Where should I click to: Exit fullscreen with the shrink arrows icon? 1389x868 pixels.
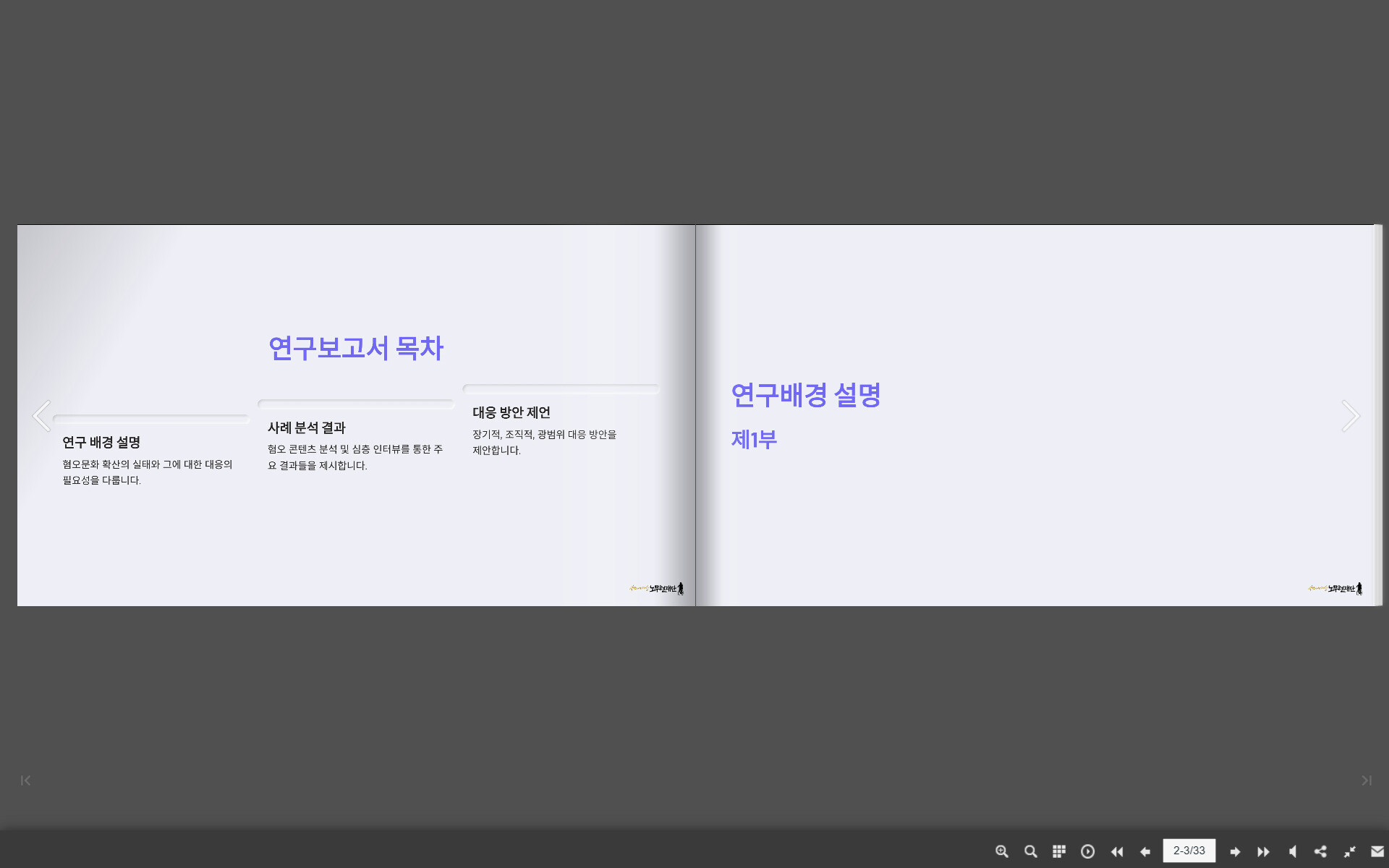[1349, 851]
